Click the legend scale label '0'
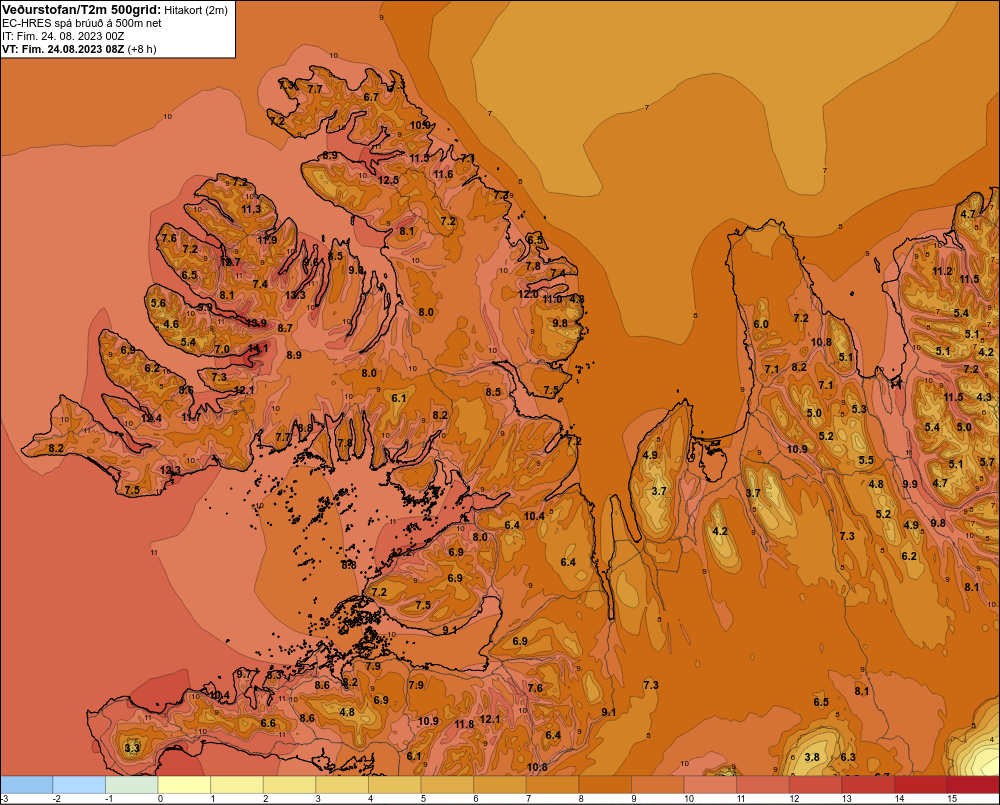1000x805 pixels. [160, 799]
